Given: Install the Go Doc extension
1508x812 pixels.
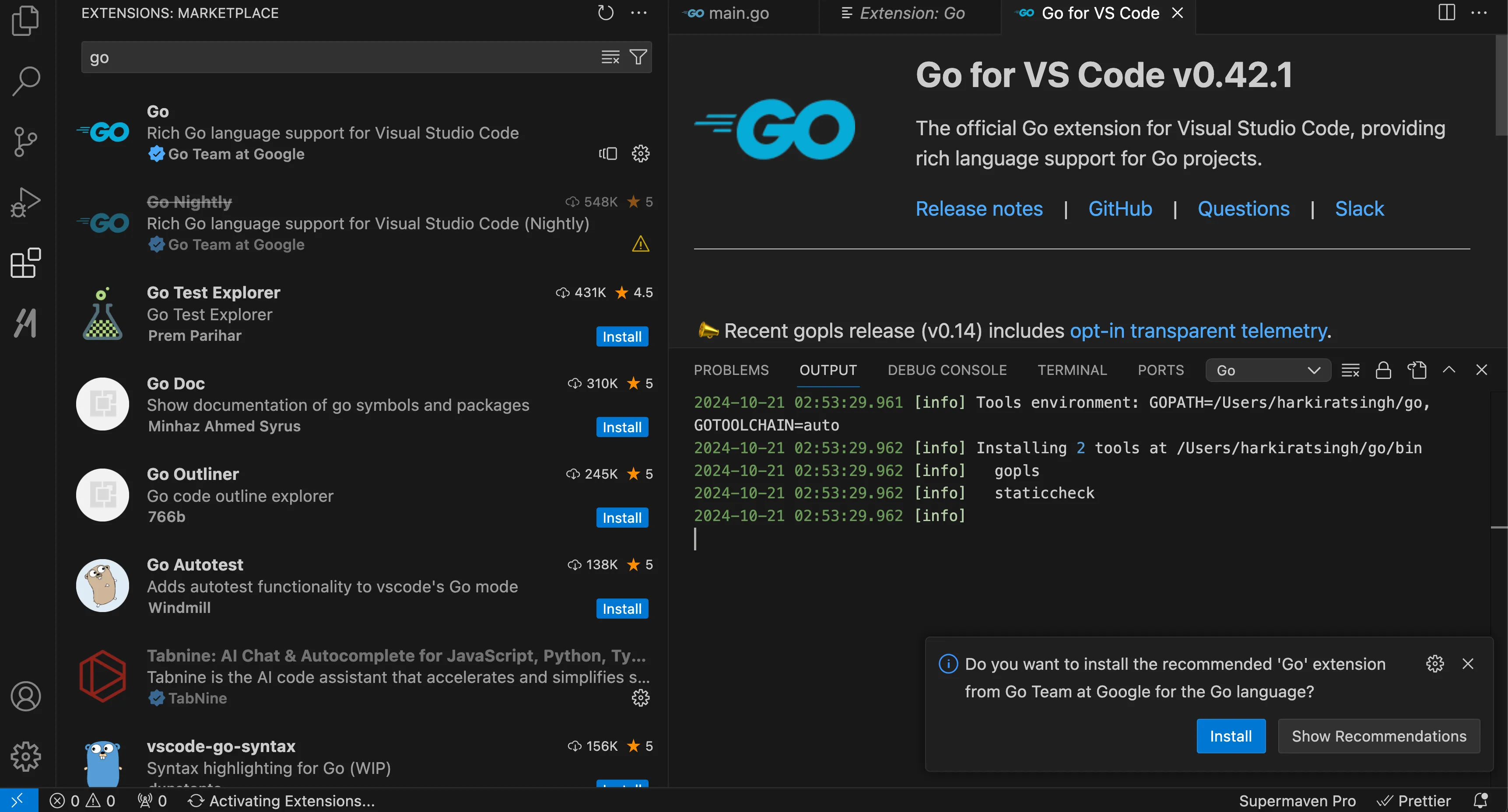Looking at the screenshot, I should 622,427.
